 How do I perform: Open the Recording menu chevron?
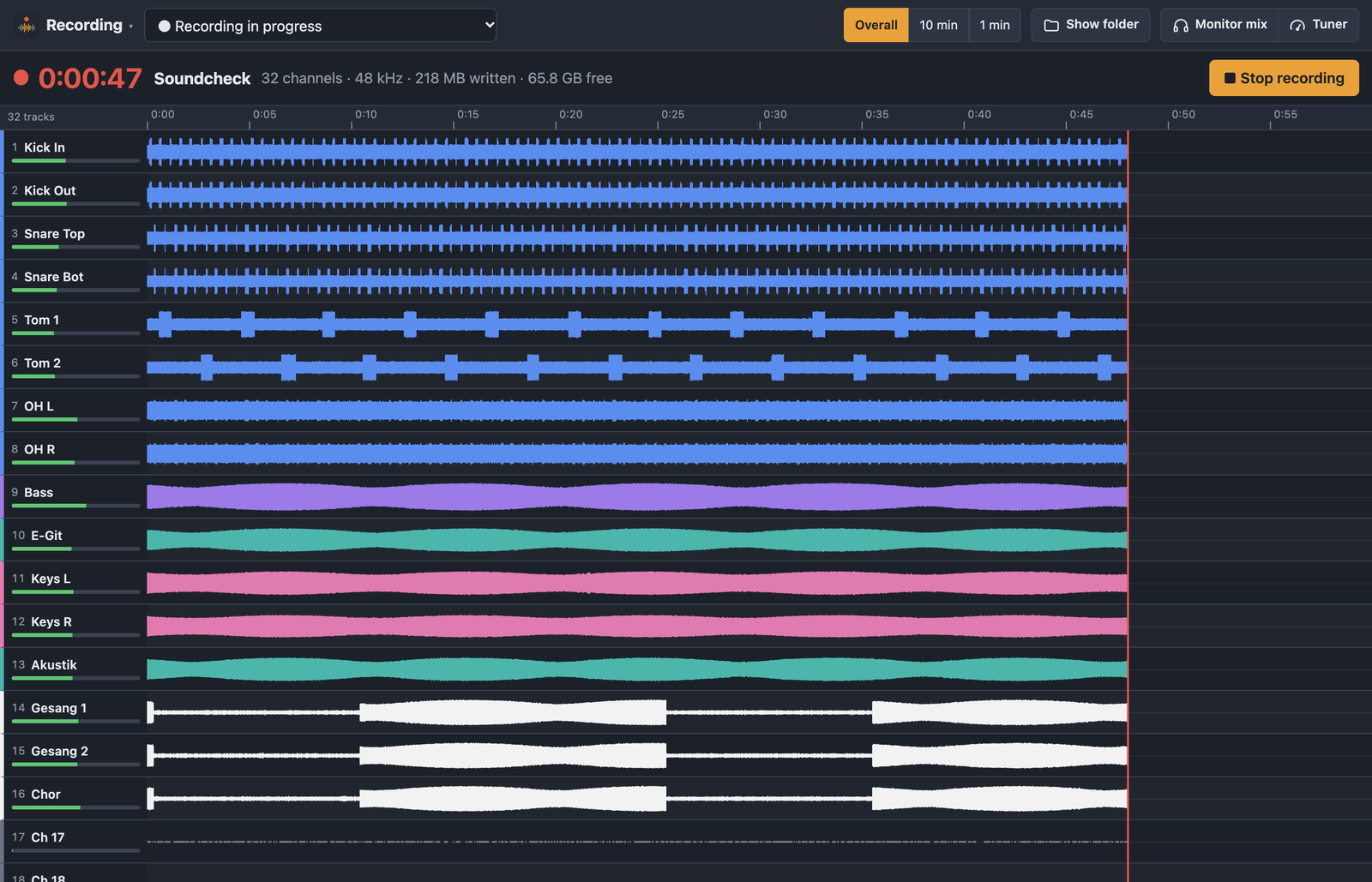[x=130, y=27]
